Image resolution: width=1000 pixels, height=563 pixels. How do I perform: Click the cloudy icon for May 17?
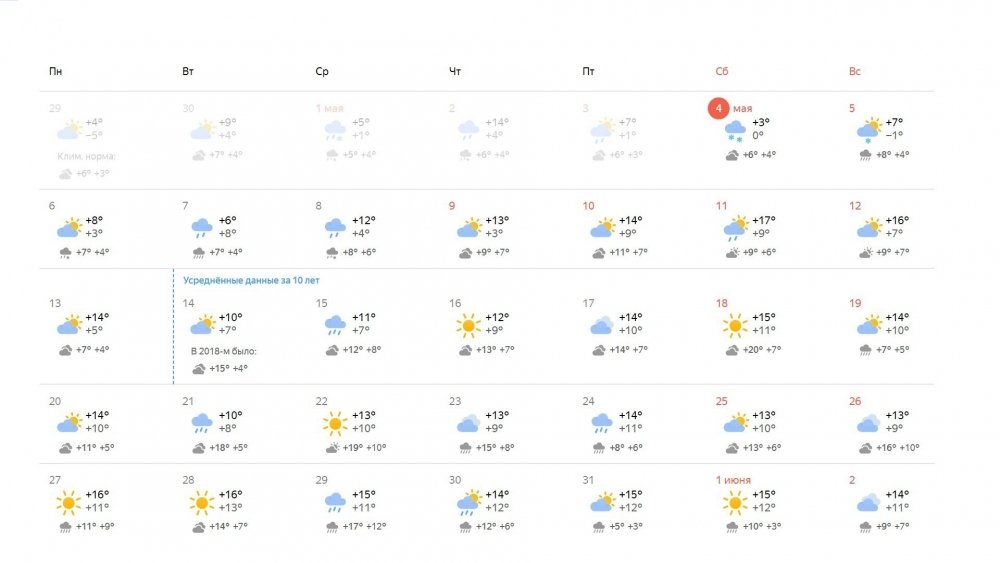click(x=601, y=326)
